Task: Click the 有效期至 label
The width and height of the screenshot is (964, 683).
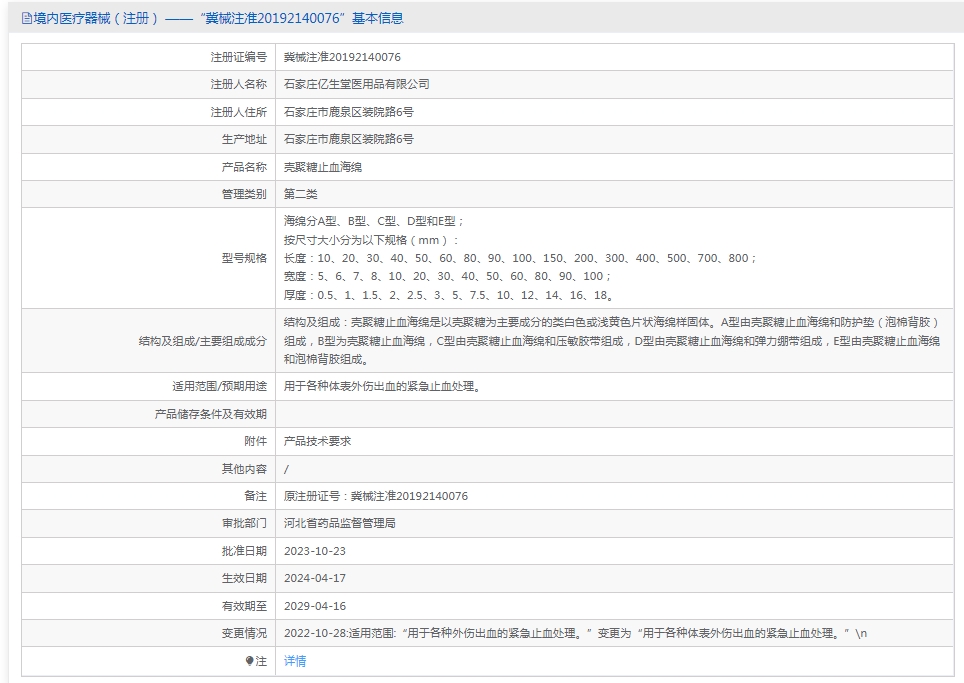Action: tap(244, 606)
